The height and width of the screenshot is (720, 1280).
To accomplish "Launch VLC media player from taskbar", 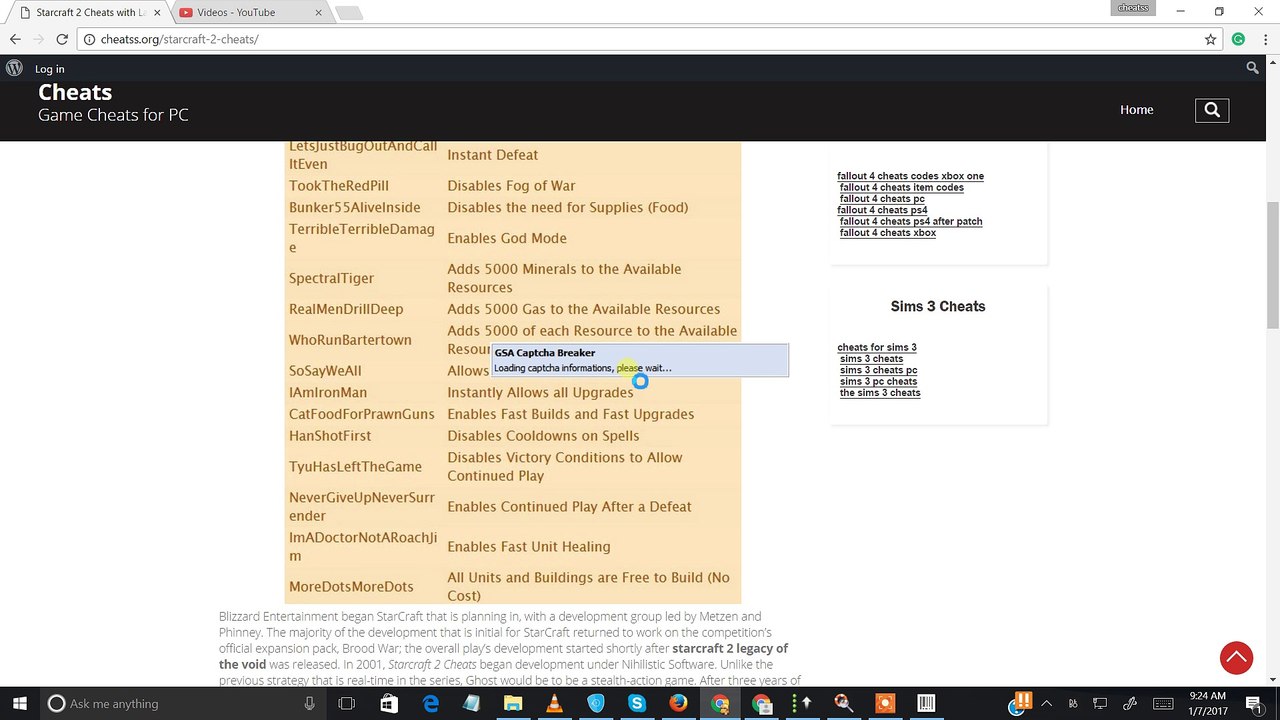I will pyautogui.click(x=554, y=703).
